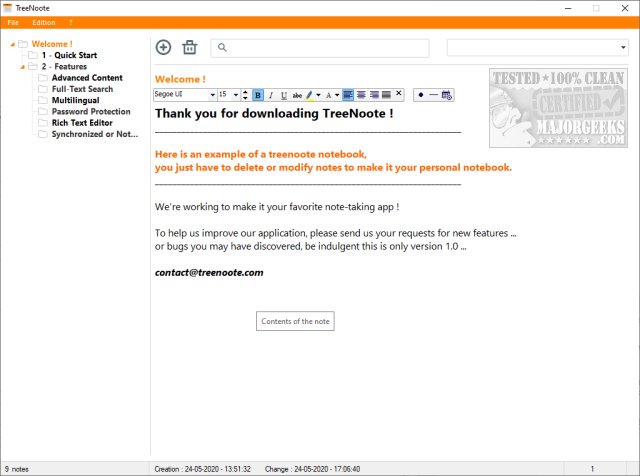Open the Password Protection note

(x=91, y=111)
